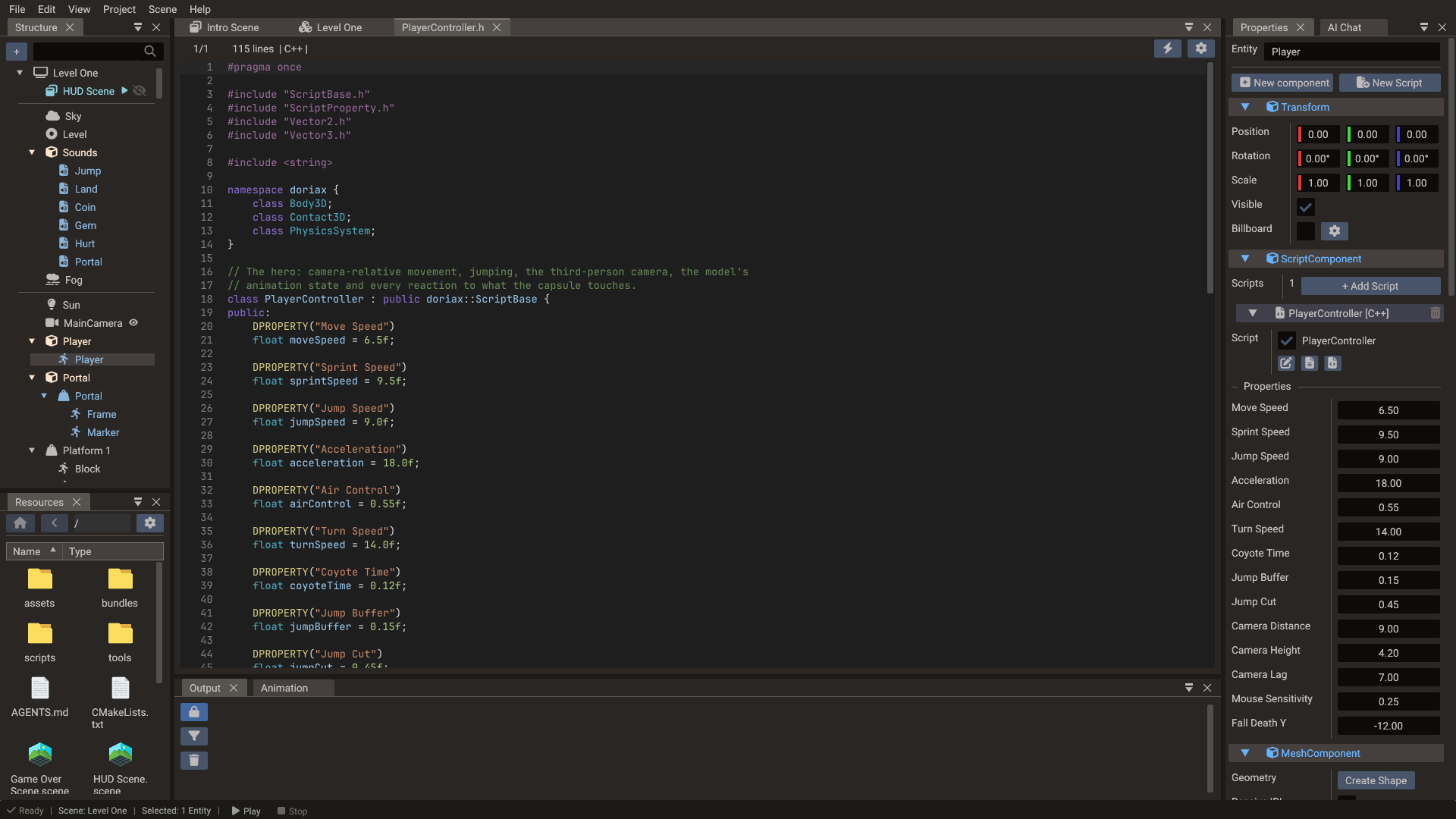Collapse the Transform component section
The height and width of the screenshot is (819, 1456).
tap(1245, 107)
